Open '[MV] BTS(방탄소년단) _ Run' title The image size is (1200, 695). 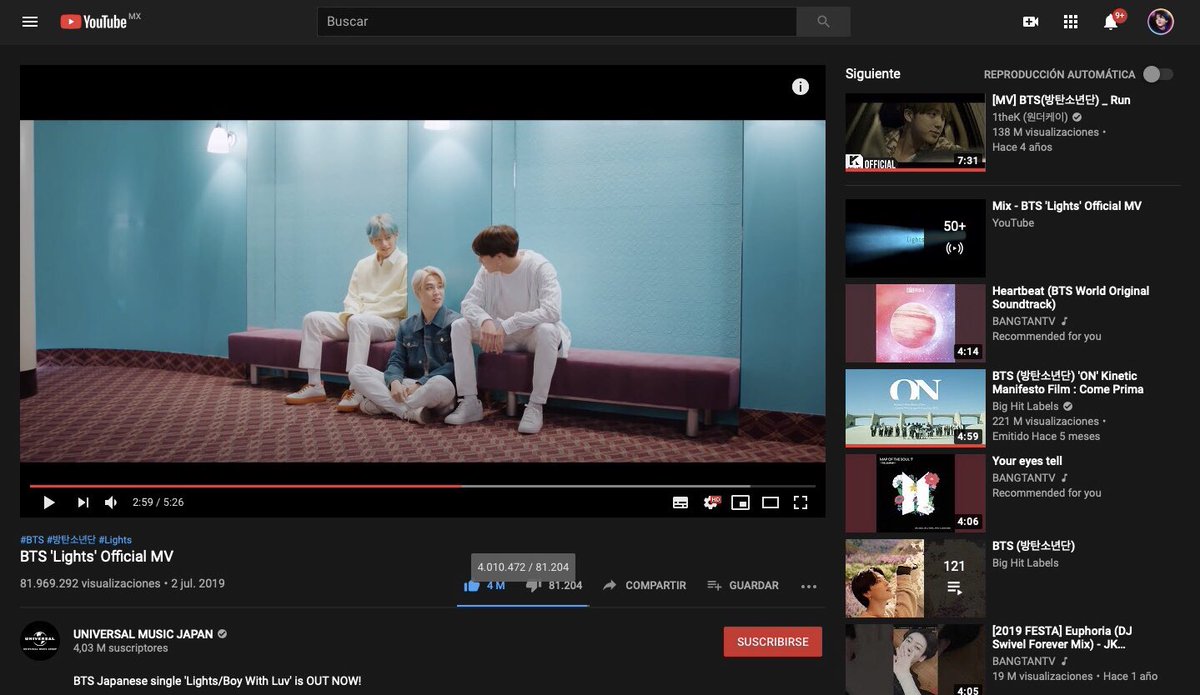tap(1061, 100)
